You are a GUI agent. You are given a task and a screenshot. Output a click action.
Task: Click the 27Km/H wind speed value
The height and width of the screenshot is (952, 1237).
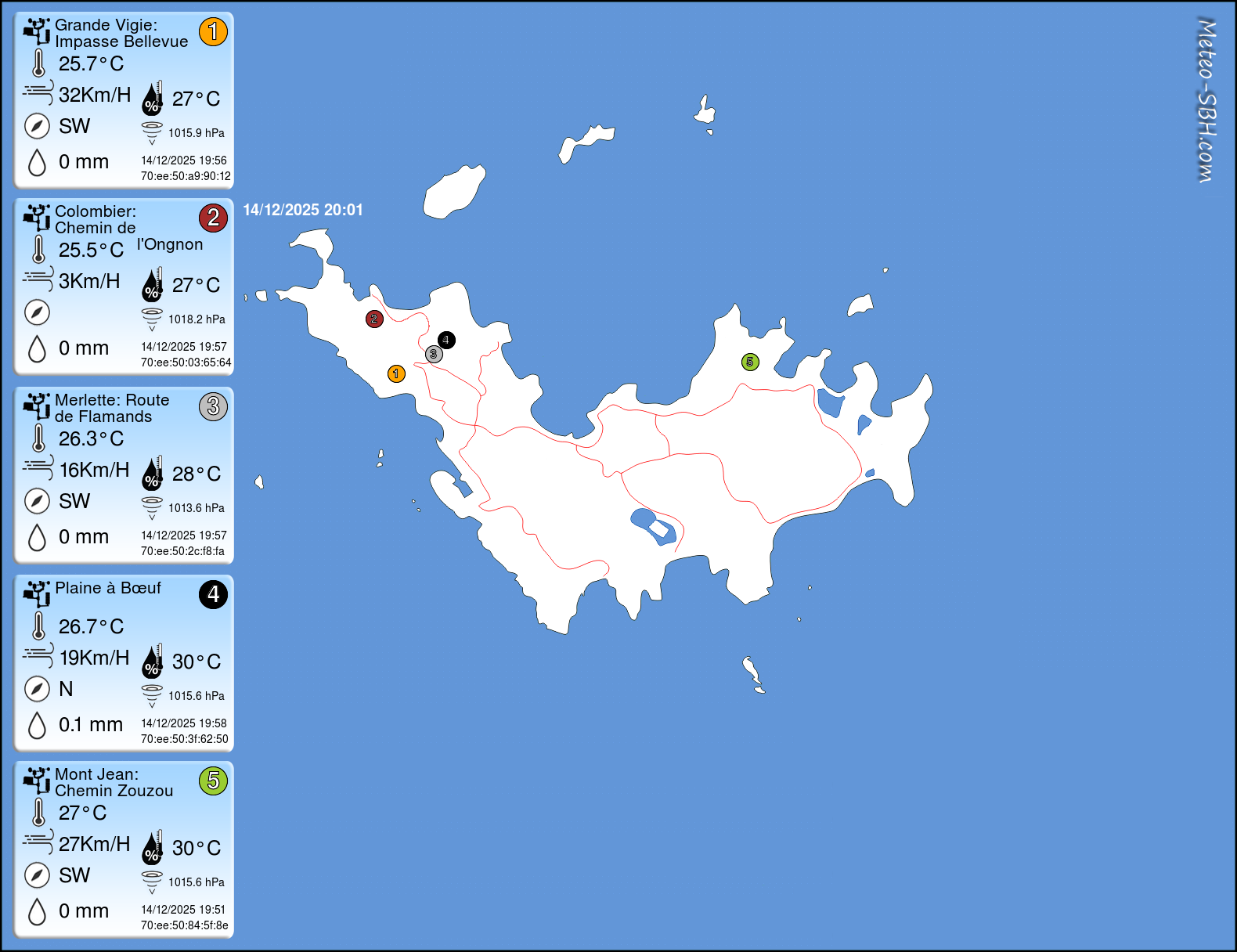(x=95, y=844)
